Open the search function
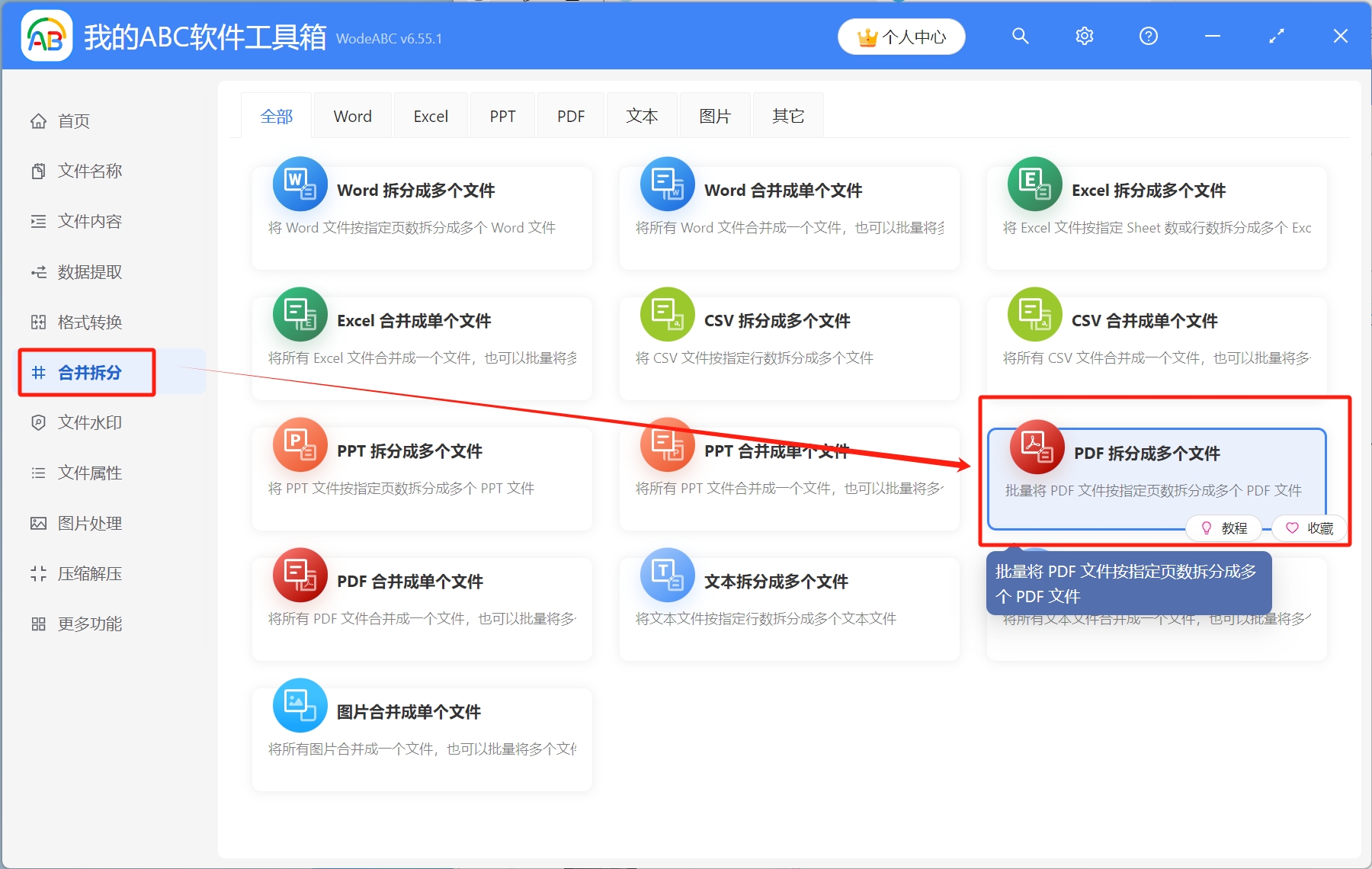The image size is (1372, 869). [x=1020, y=36]
